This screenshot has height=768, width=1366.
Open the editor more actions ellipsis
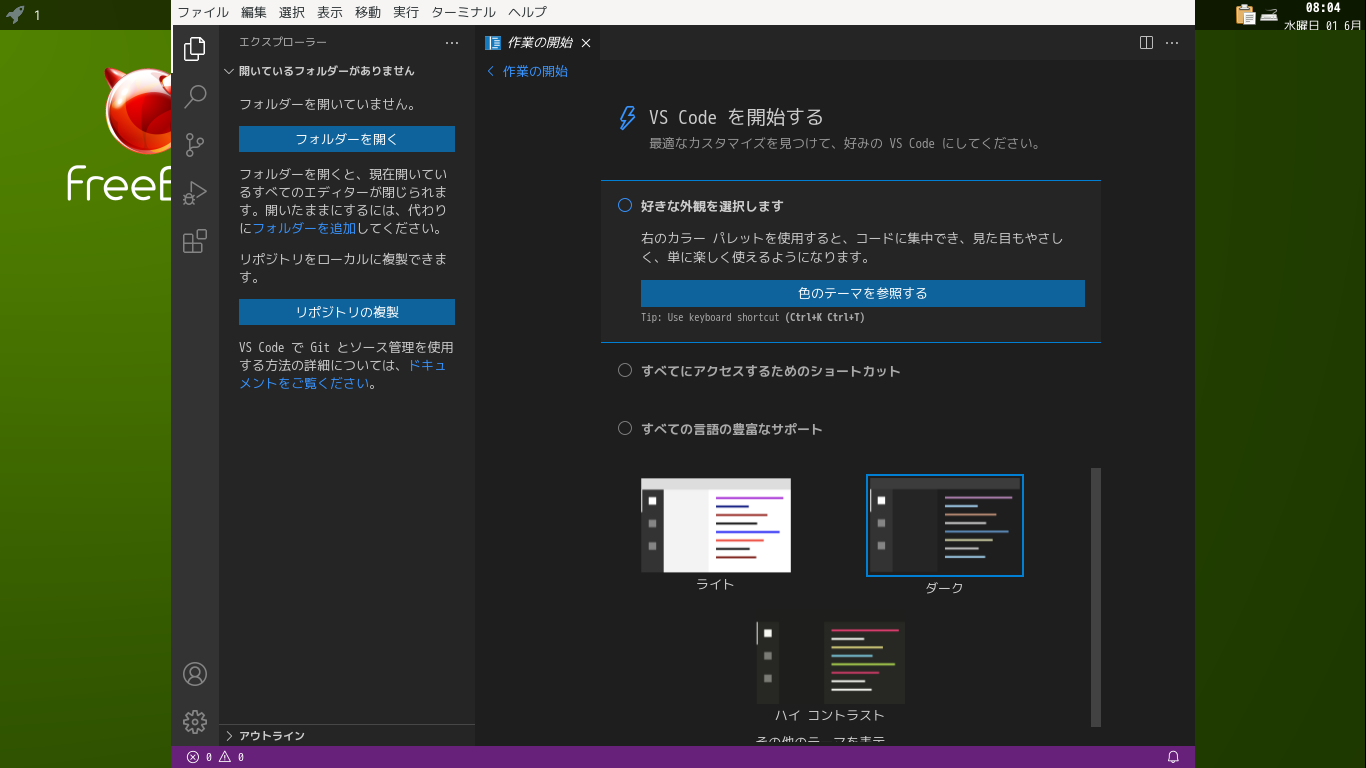1172,43
